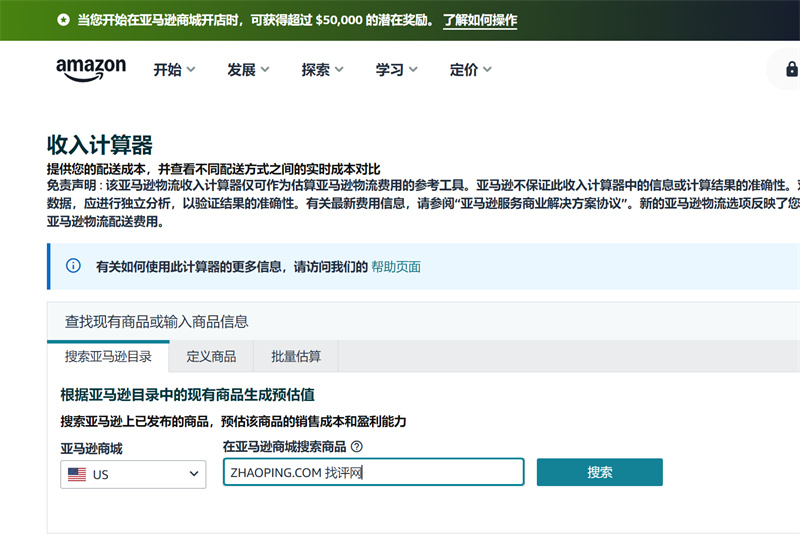Image resolution: width=800 pixels, height=544 pixels.
Task: Expand the 发展 navigation menu
Action: (x=248, y=69)
